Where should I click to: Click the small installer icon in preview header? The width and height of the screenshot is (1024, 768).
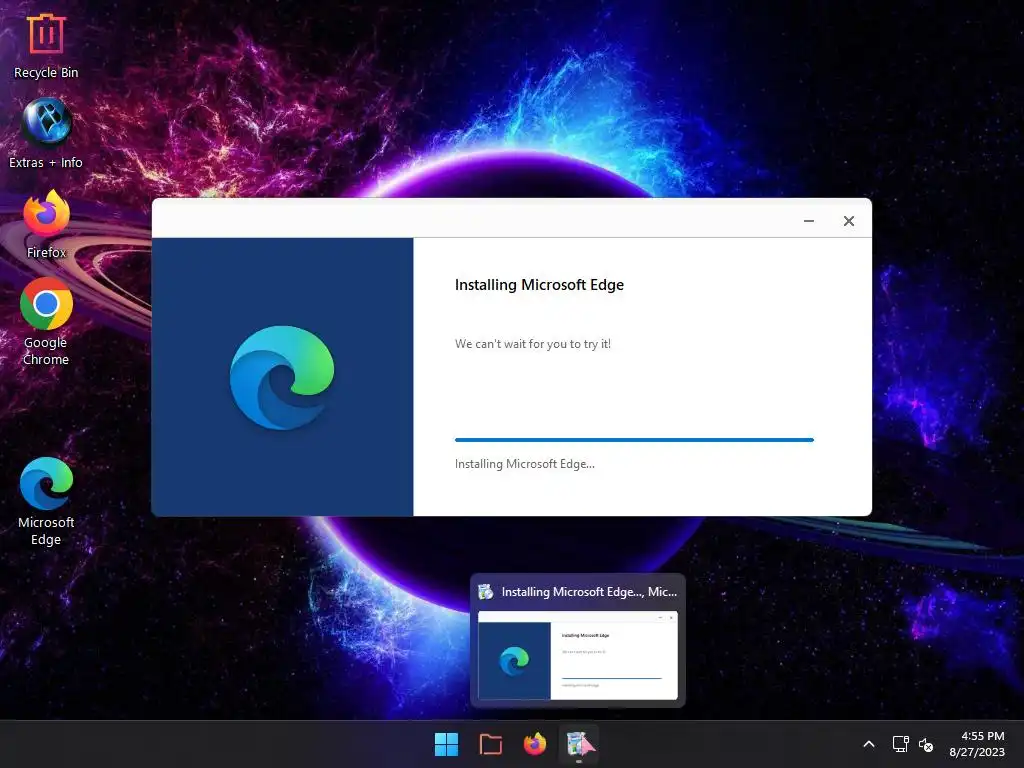click(x=486, y=592)
